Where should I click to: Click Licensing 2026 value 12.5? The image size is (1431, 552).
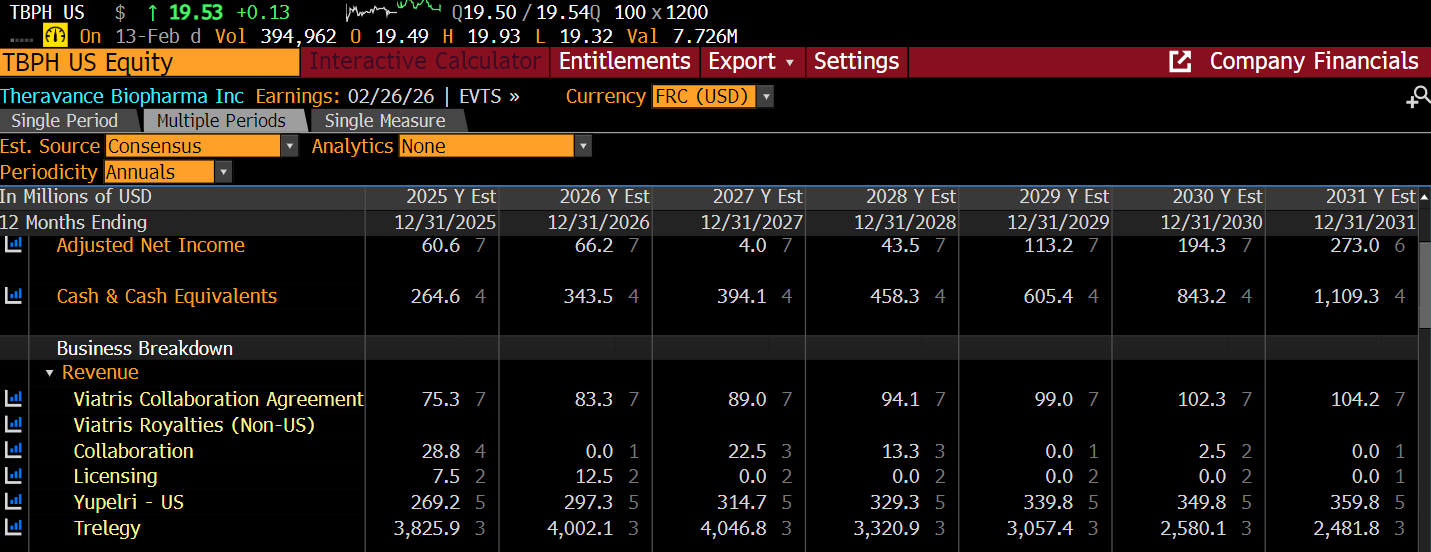[x=594, y=476]
